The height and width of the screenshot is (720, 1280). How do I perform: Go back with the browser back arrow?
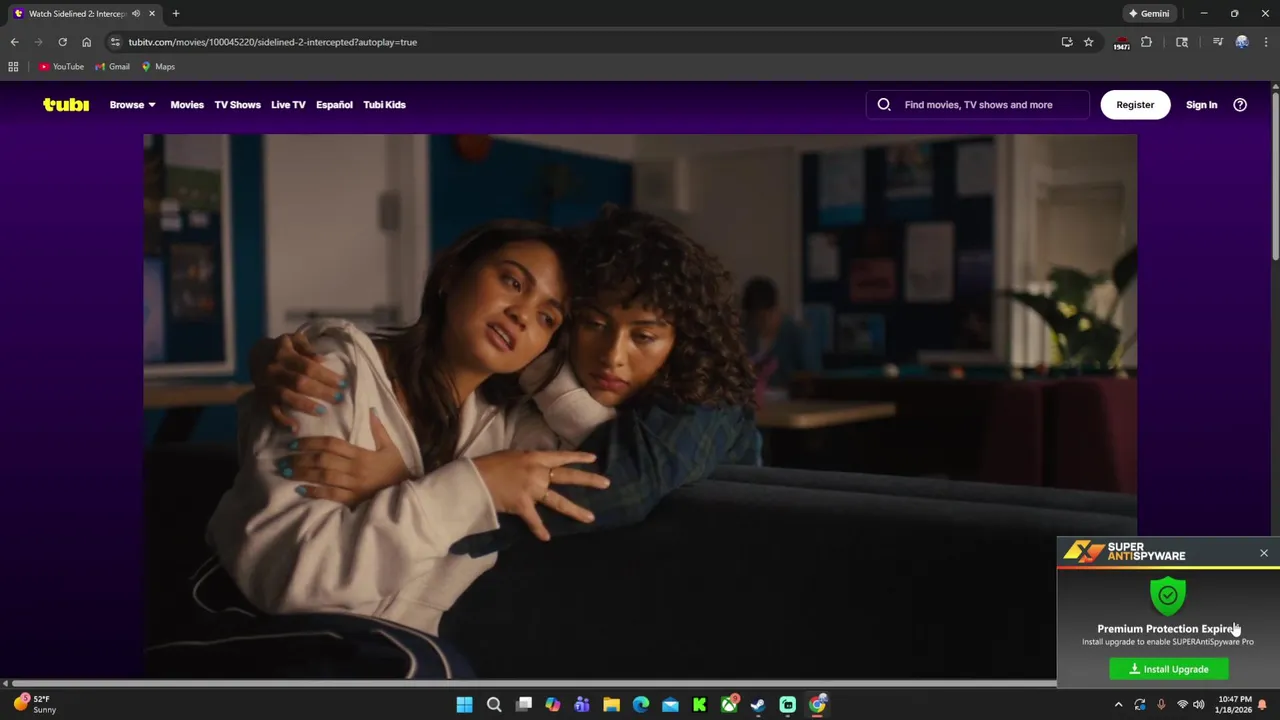pos(14,42)
